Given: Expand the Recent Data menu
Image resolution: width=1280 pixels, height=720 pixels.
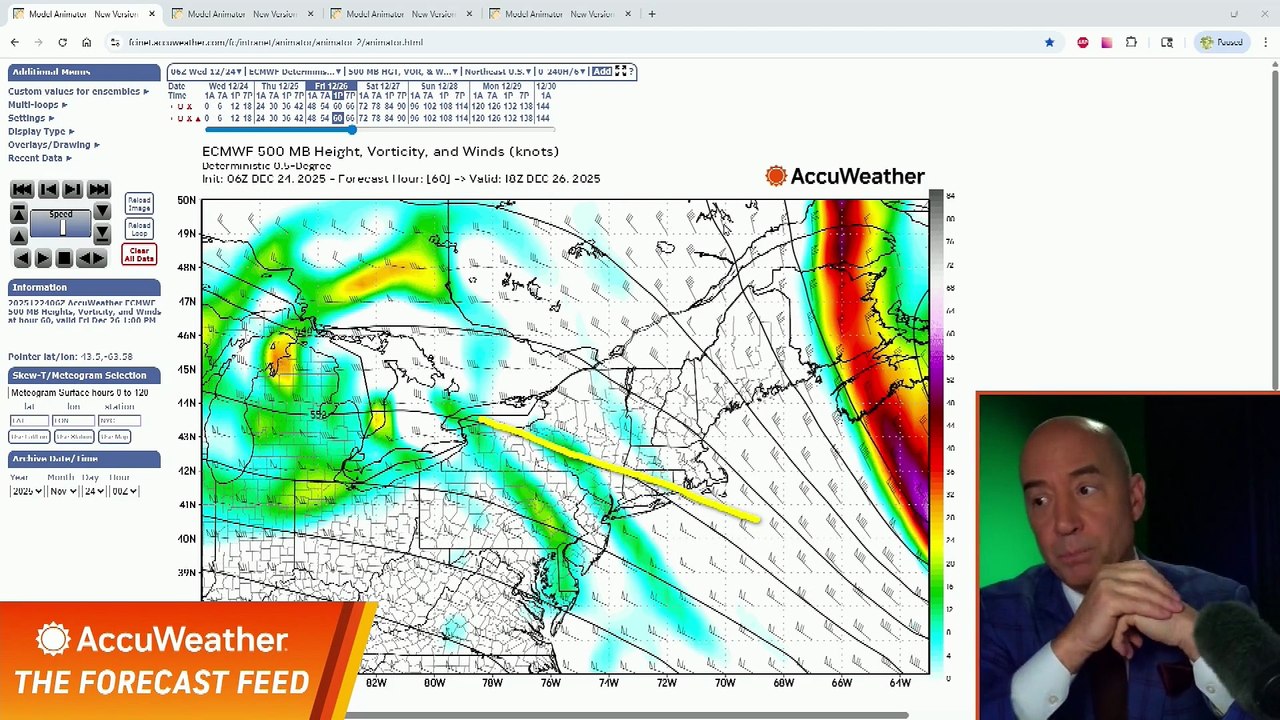Looking at the screenshot, I should pos(39,158).
